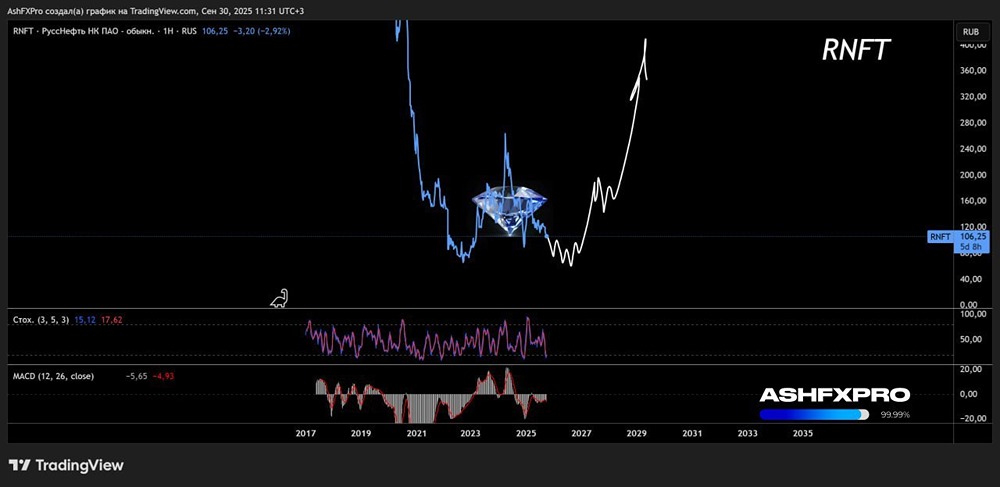This screenshot has height=487, width=1000.
Task: Click the 160,00 price axis label
Action: [973, 201]
